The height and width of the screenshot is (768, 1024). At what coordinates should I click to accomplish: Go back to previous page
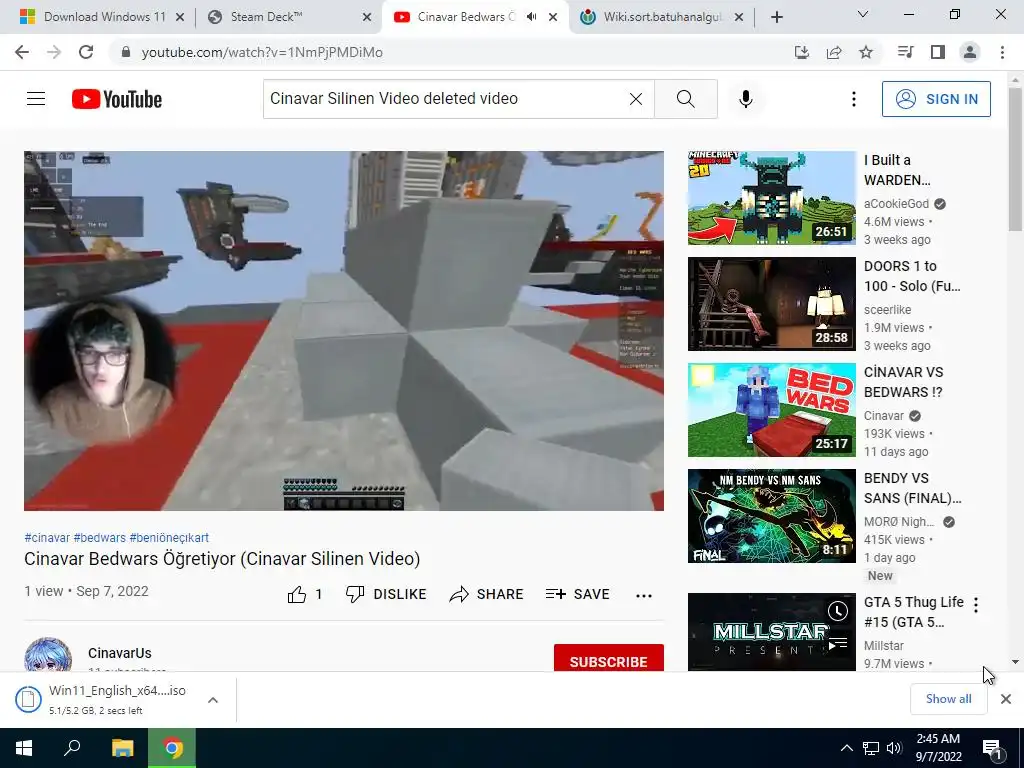pyautogui.click(x=22, y=52)
